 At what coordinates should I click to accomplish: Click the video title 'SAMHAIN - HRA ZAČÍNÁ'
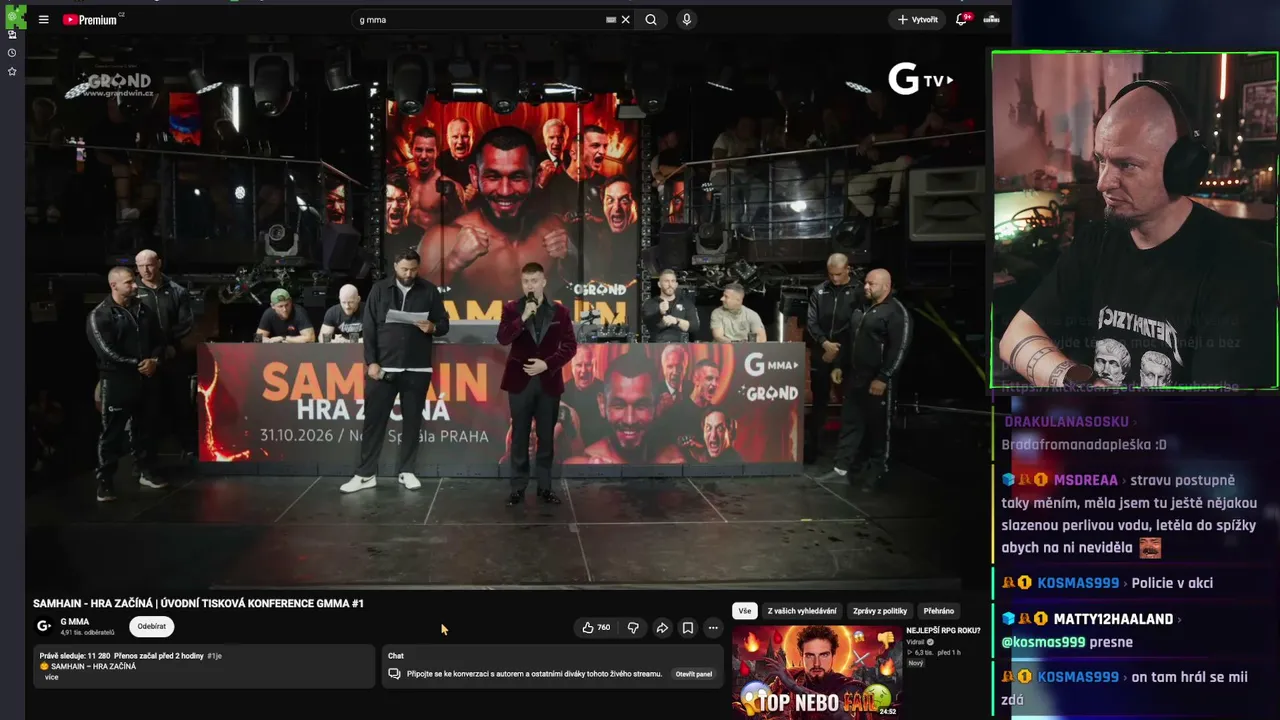[198, 604]
